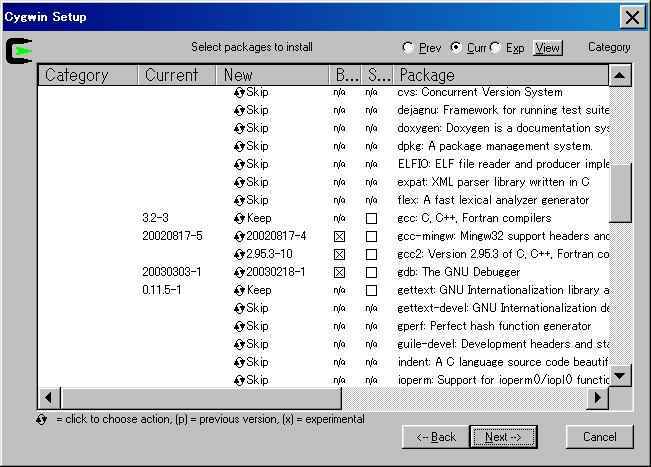651x467 pixels.
Task: Close the Cygwin Setup window
Action: point(632,17)
